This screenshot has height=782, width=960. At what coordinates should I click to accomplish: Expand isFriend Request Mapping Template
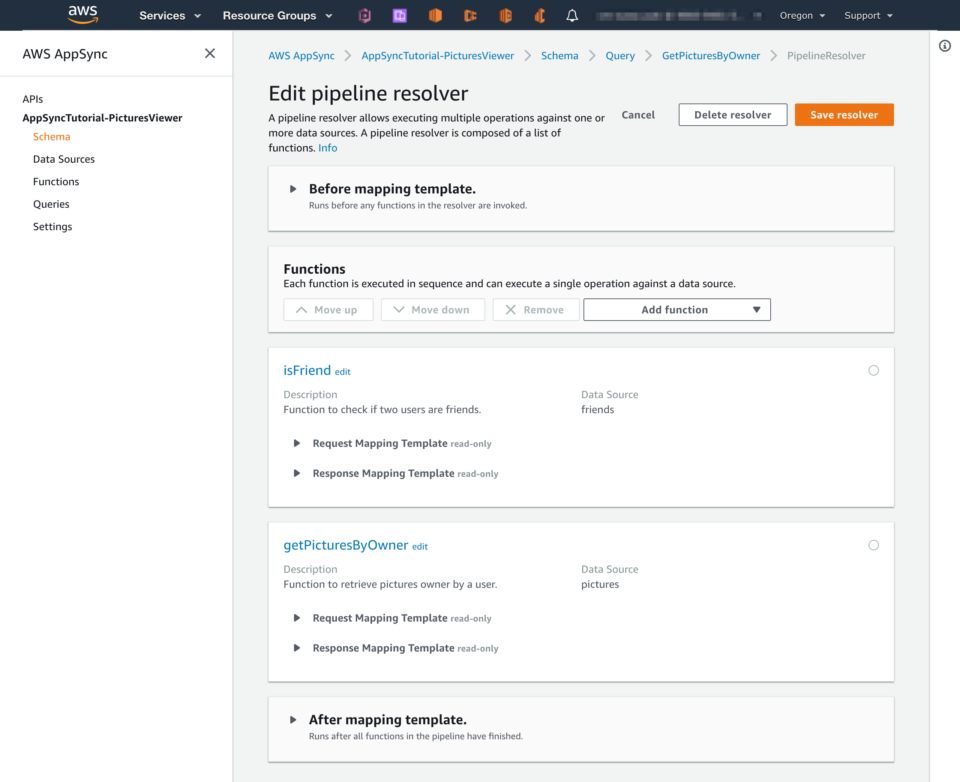(297, 443)
